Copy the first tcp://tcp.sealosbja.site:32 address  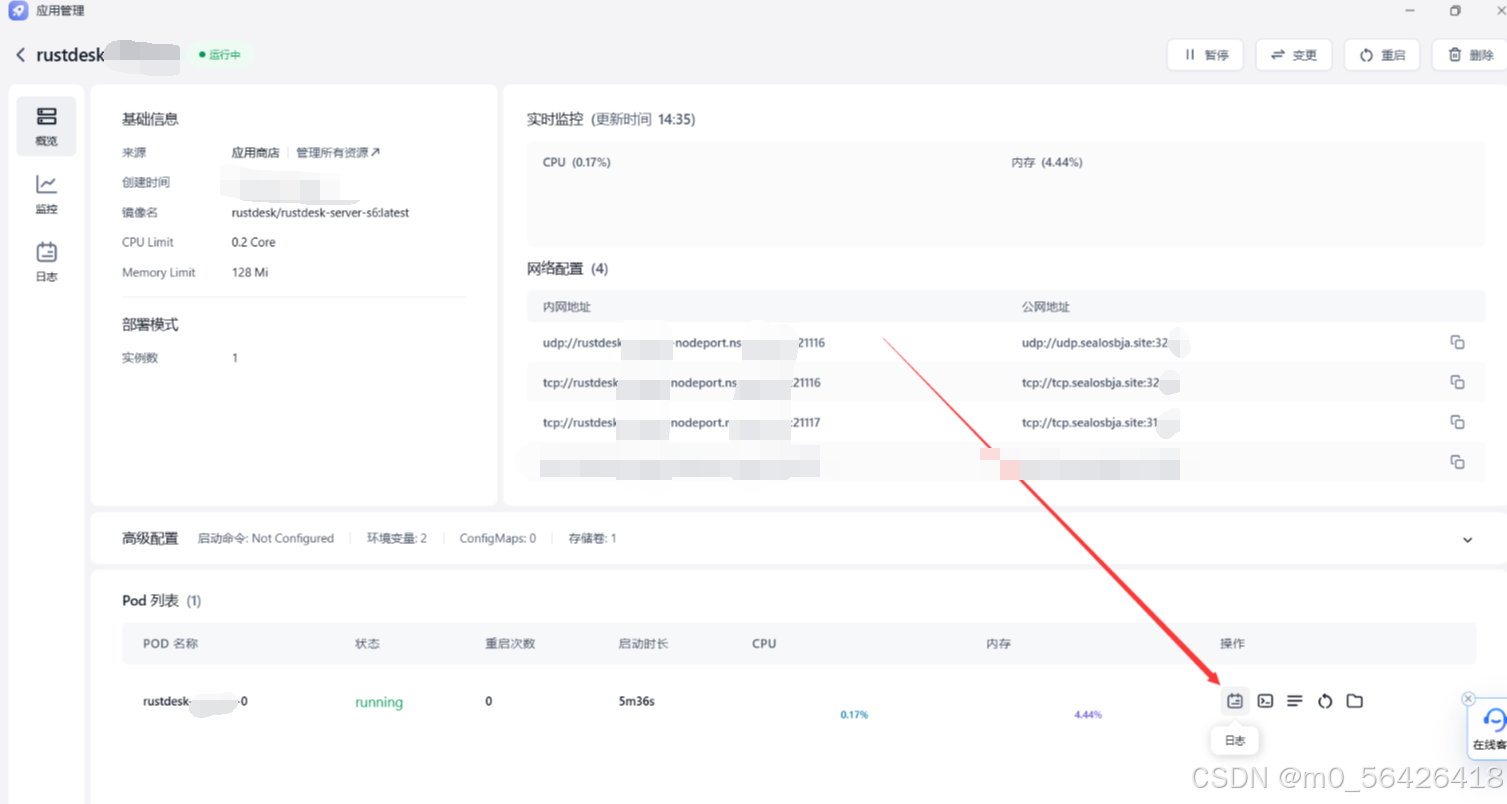pos(1458,383)
